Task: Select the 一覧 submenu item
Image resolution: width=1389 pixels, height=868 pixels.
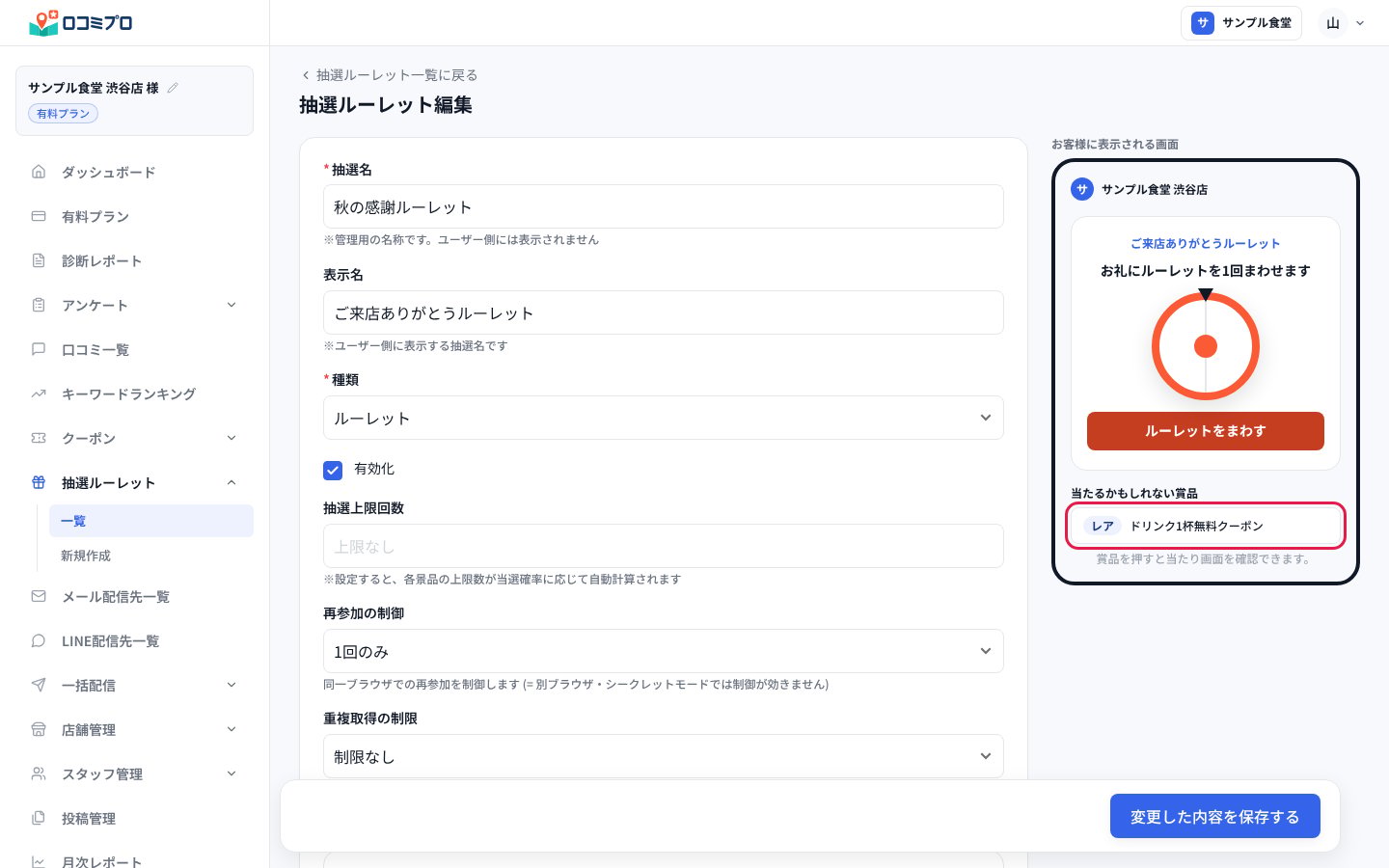Action: click(151, 521)
